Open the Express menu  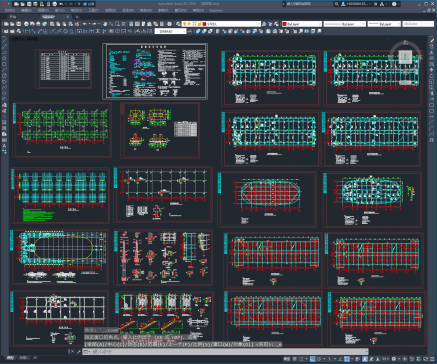(x=216, y=10)
